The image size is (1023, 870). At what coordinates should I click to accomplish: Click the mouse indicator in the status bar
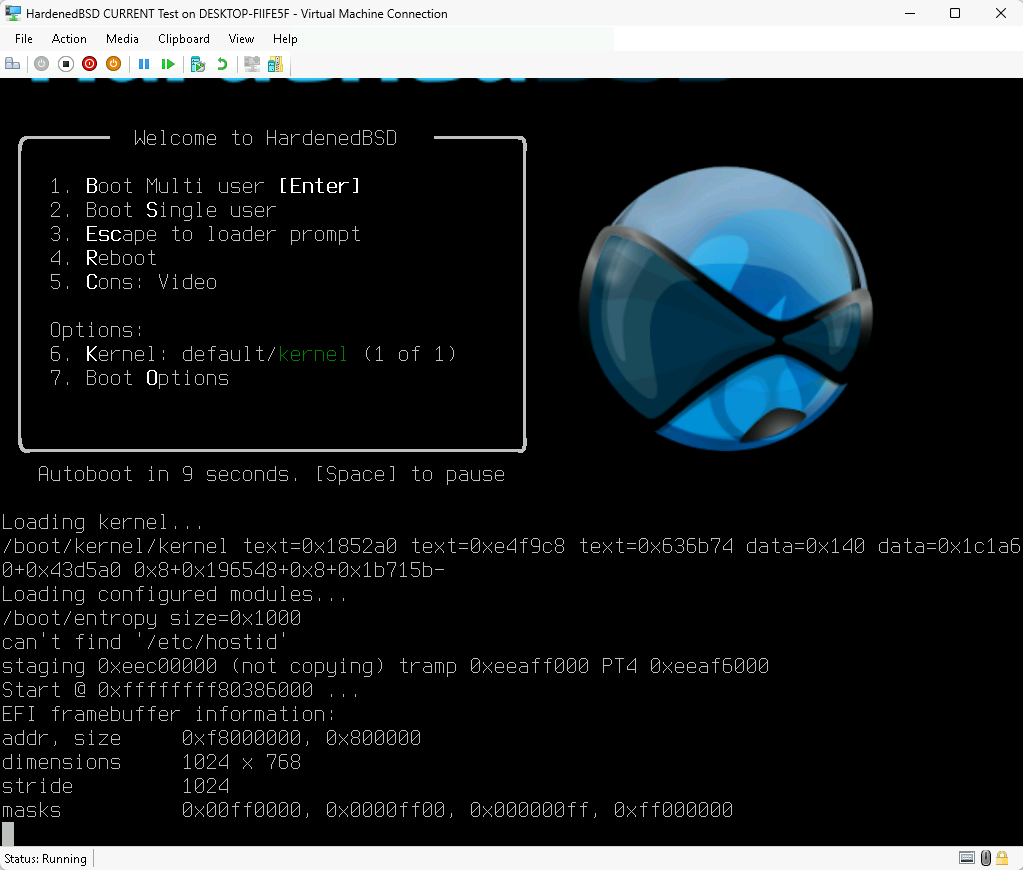point(986,858)
